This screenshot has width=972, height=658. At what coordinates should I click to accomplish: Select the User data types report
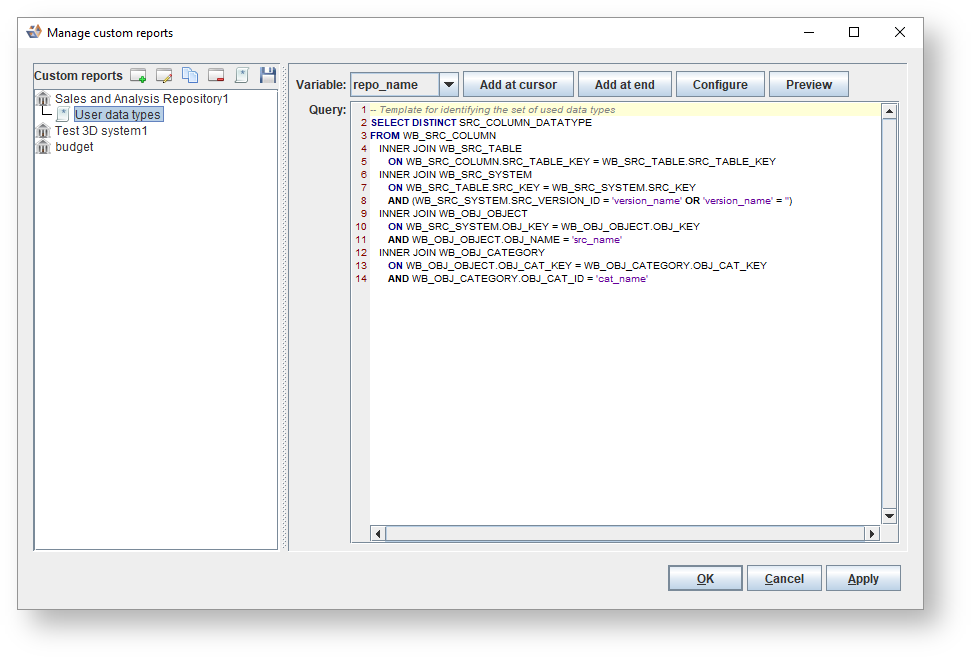click(117, 115)
